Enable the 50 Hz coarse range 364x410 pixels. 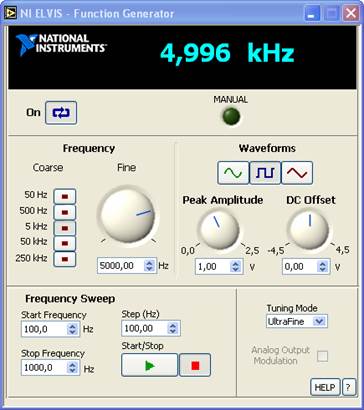click(65, 196)
